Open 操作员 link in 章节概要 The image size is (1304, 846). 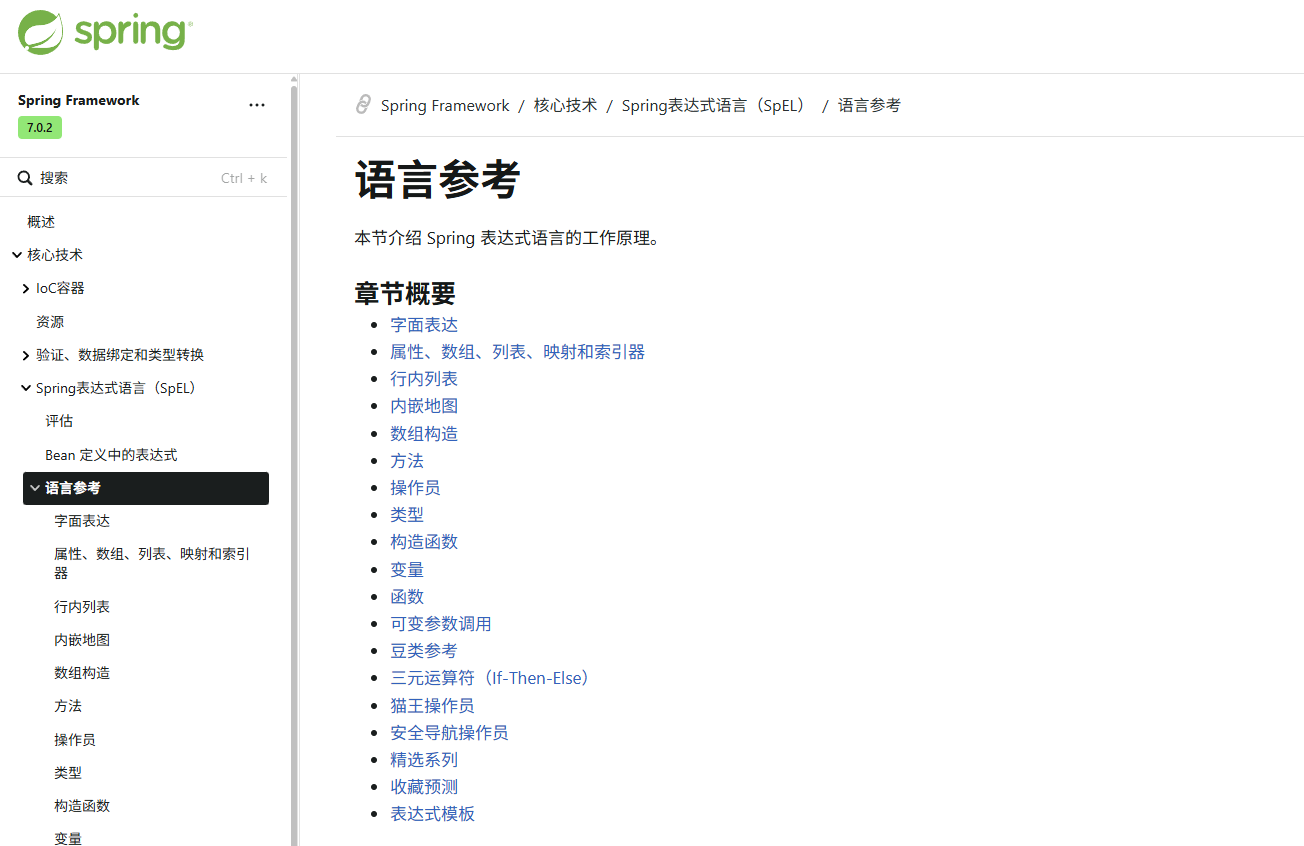415,488
